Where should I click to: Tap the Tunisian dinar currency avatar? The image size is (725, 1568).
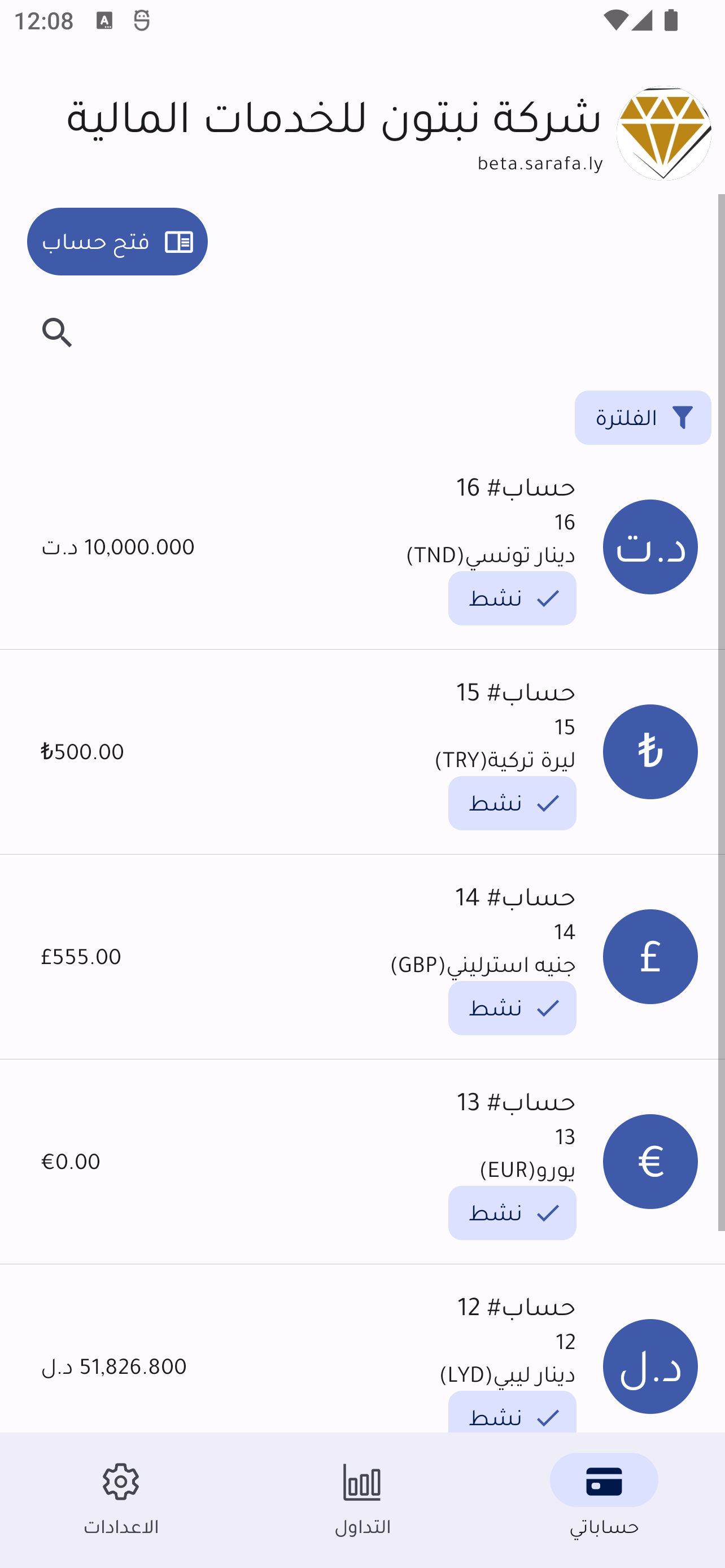pyautogui.click(x=649, y=546)
